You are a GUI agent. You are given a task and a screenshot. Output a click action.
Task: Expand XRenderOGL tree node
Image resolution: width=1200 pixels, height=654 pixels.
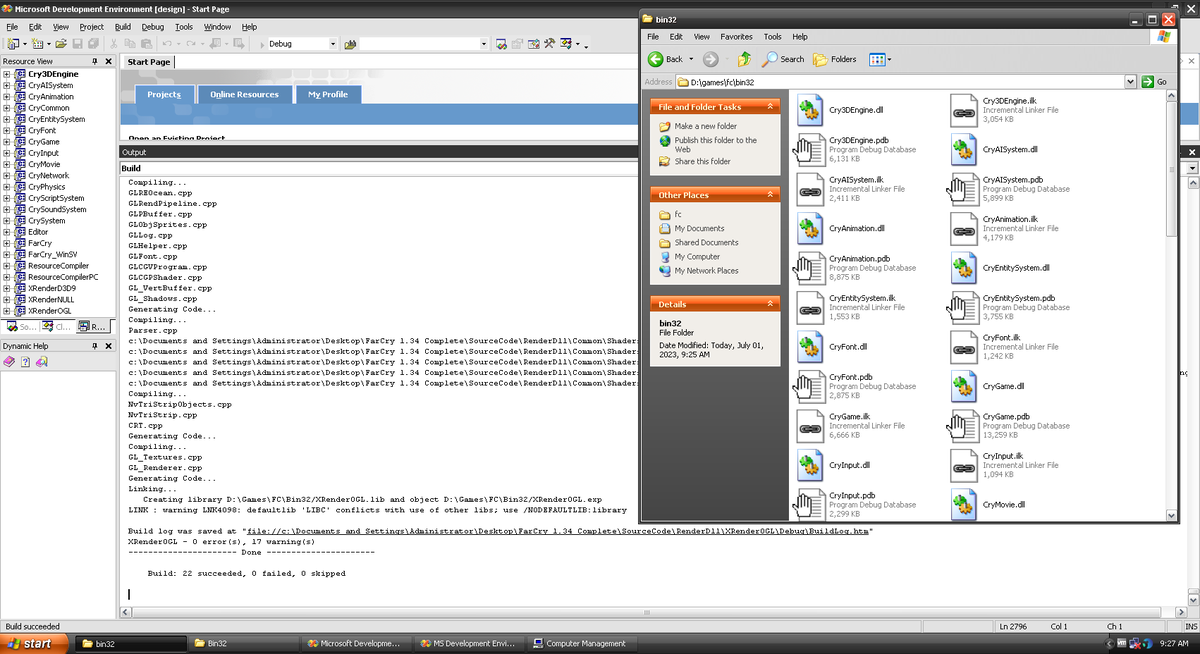(x=6, y=310)
